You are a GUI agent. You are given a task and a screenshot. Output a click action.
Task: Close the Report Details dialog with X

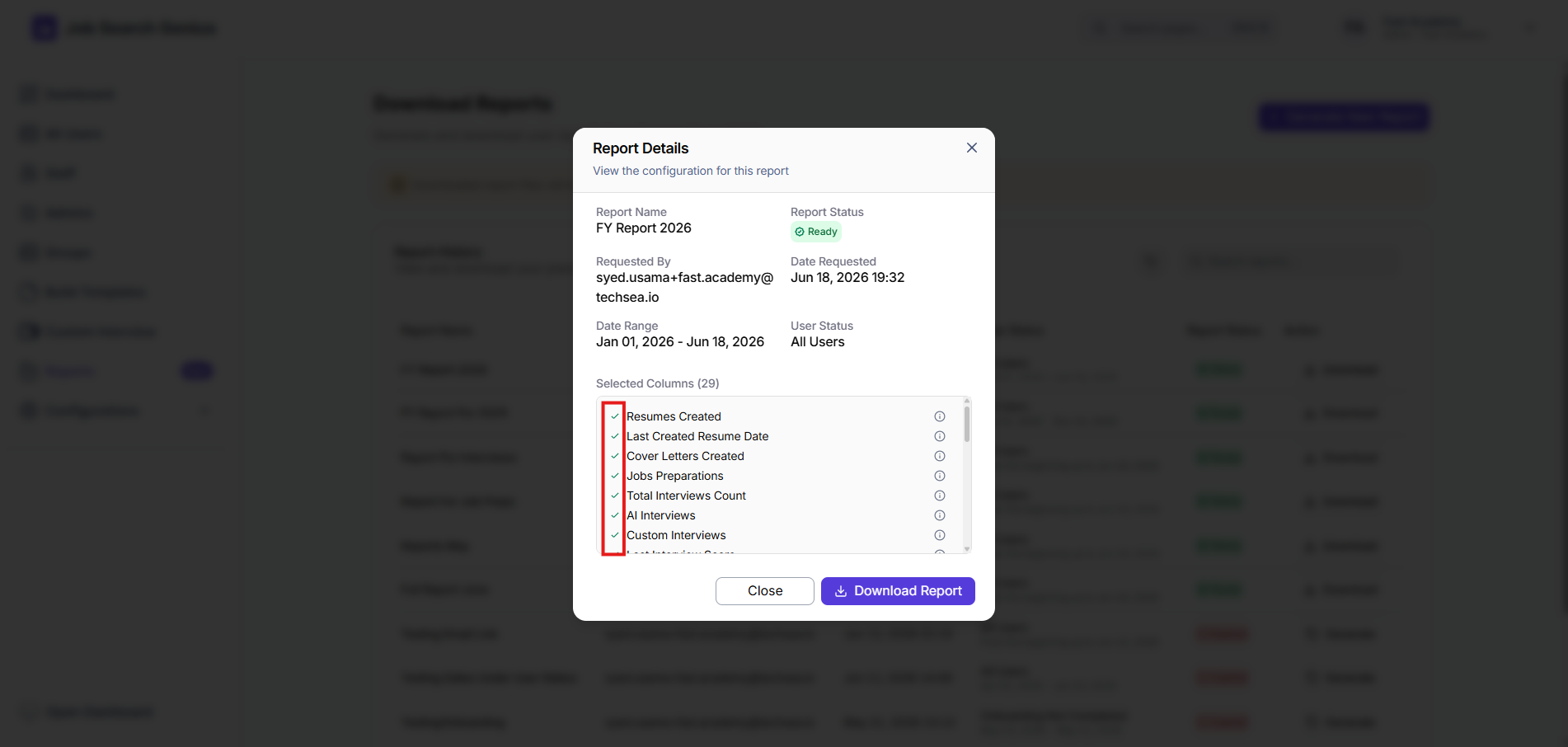coord(972,148)
